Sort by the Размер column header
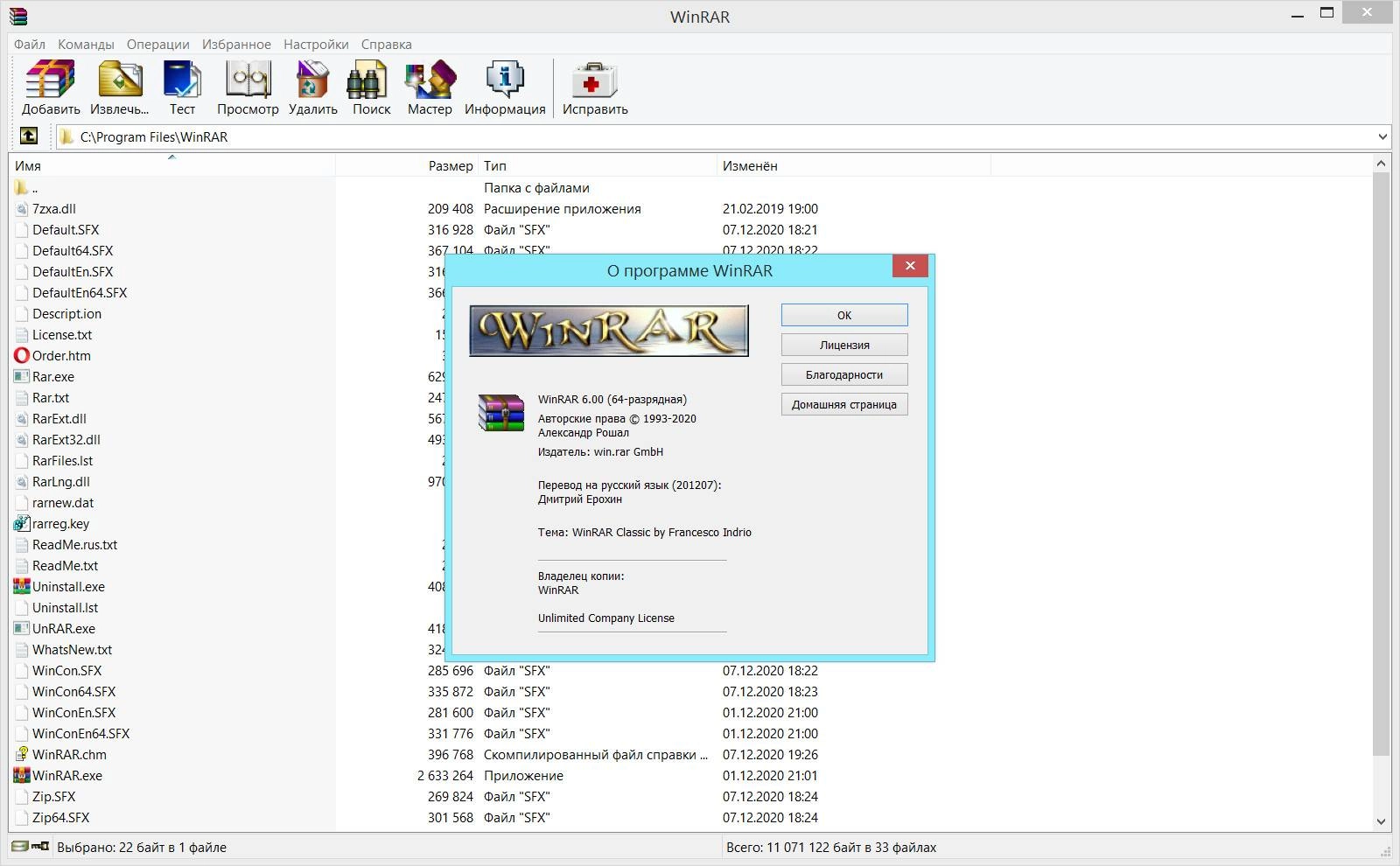Screen dimensions: 1400x866 click(407, 165)
